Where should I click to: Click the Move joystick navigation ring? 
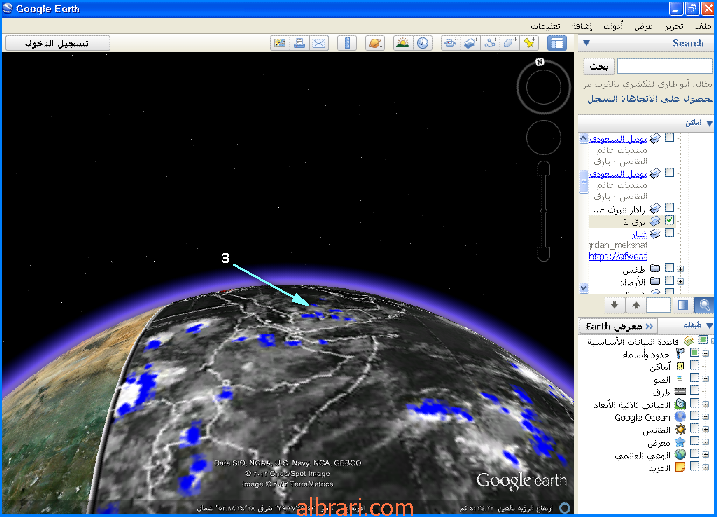543,137
